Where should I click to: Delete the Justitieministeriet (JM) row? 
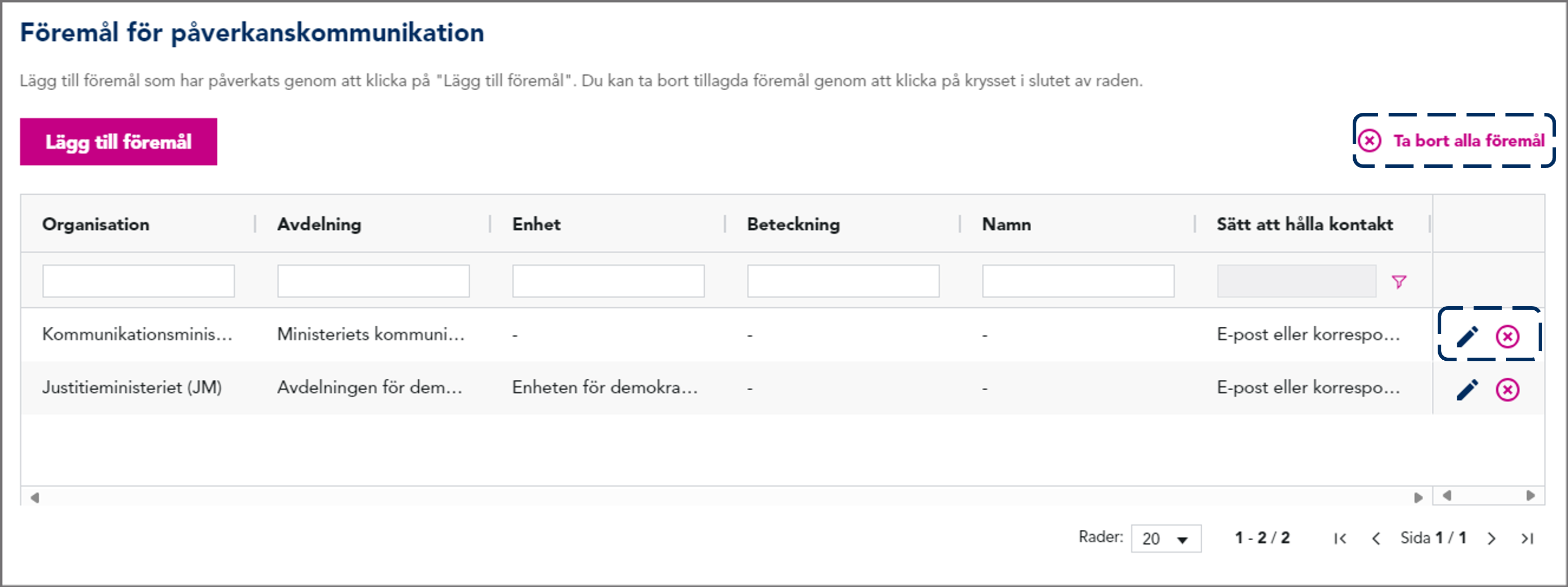pos(1507,389)
